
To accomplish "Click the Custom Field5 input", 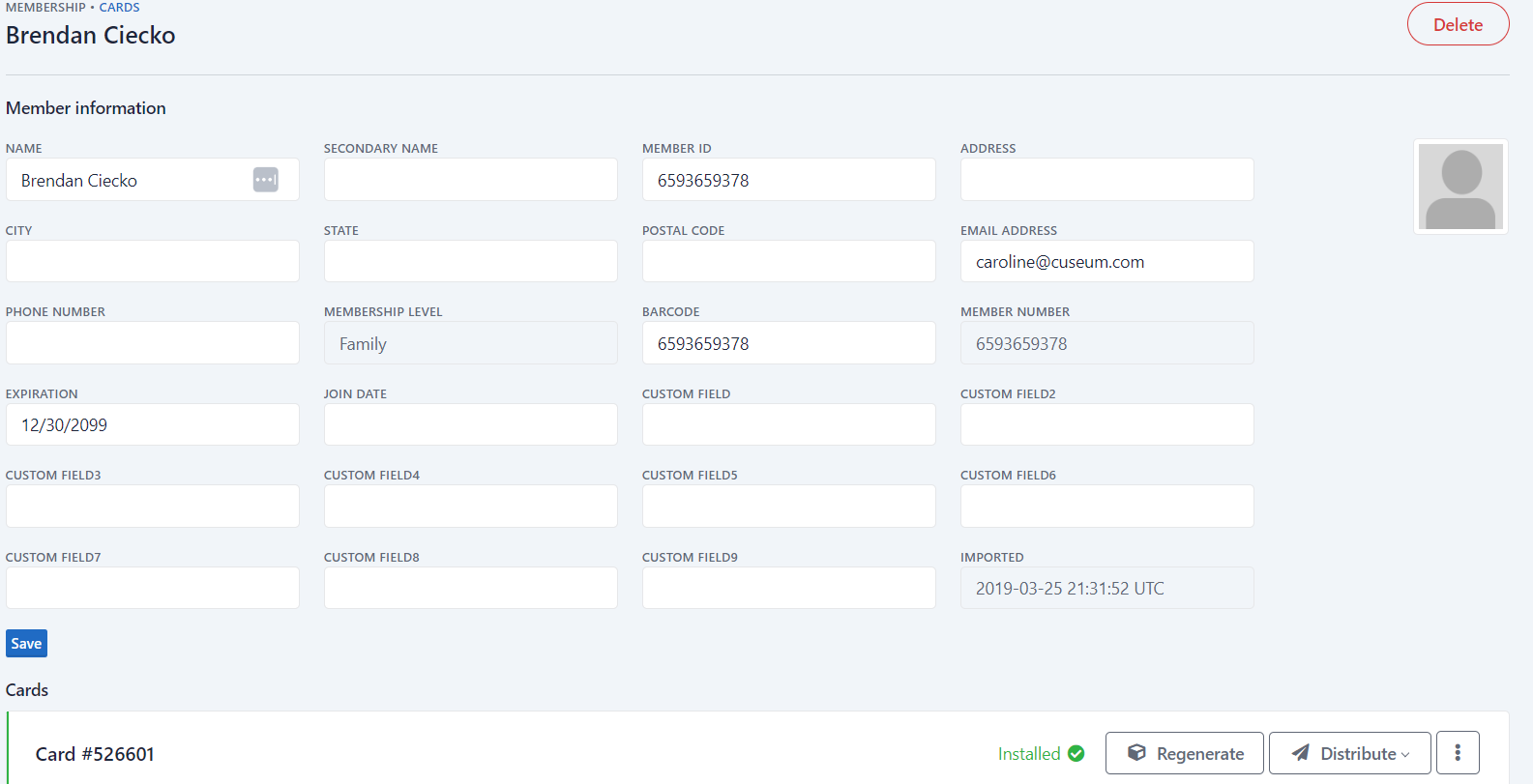I will click(788, 507).
